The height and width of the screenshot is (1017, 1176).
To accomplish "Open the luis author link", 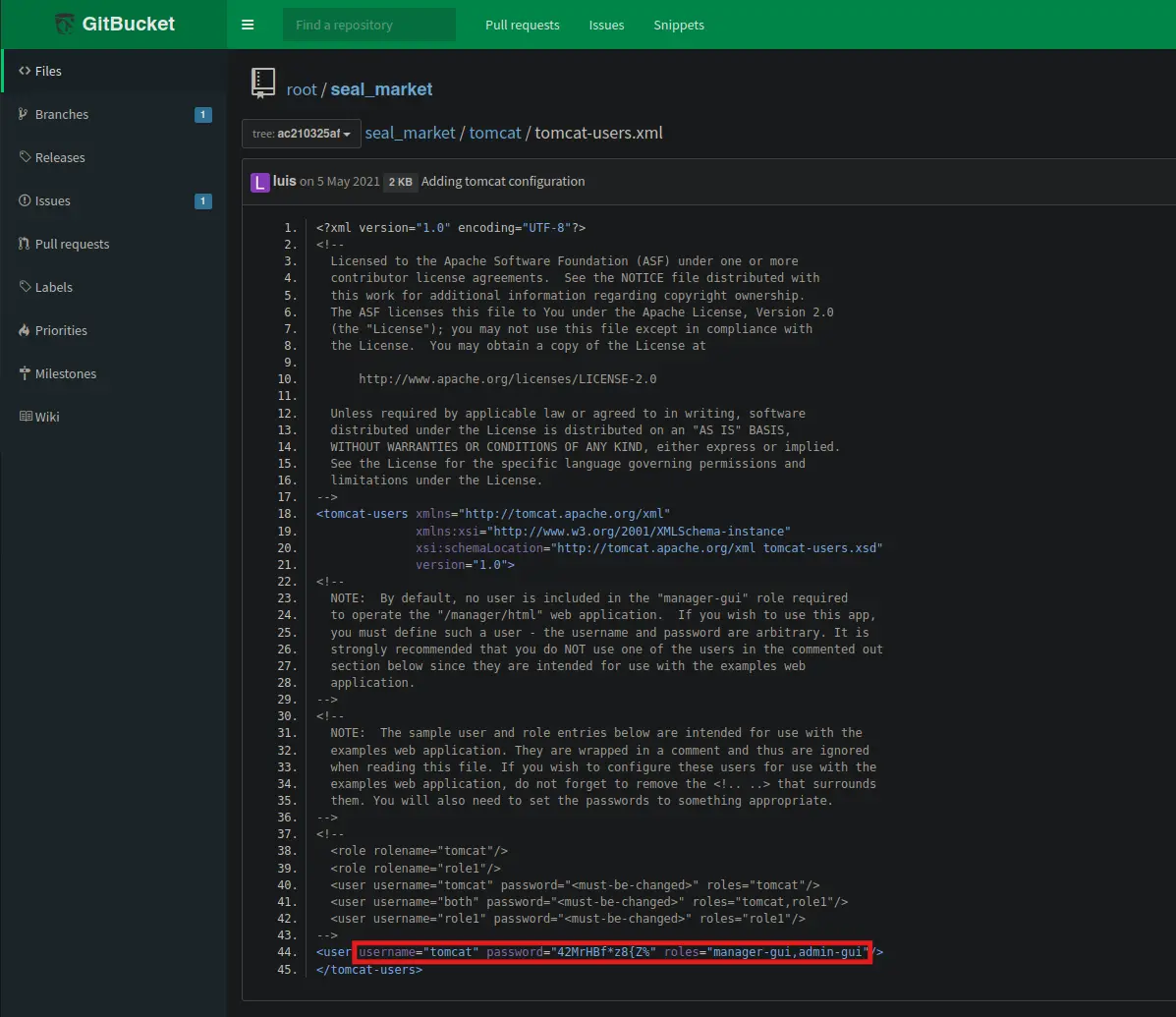I will [x=284, y=181].
